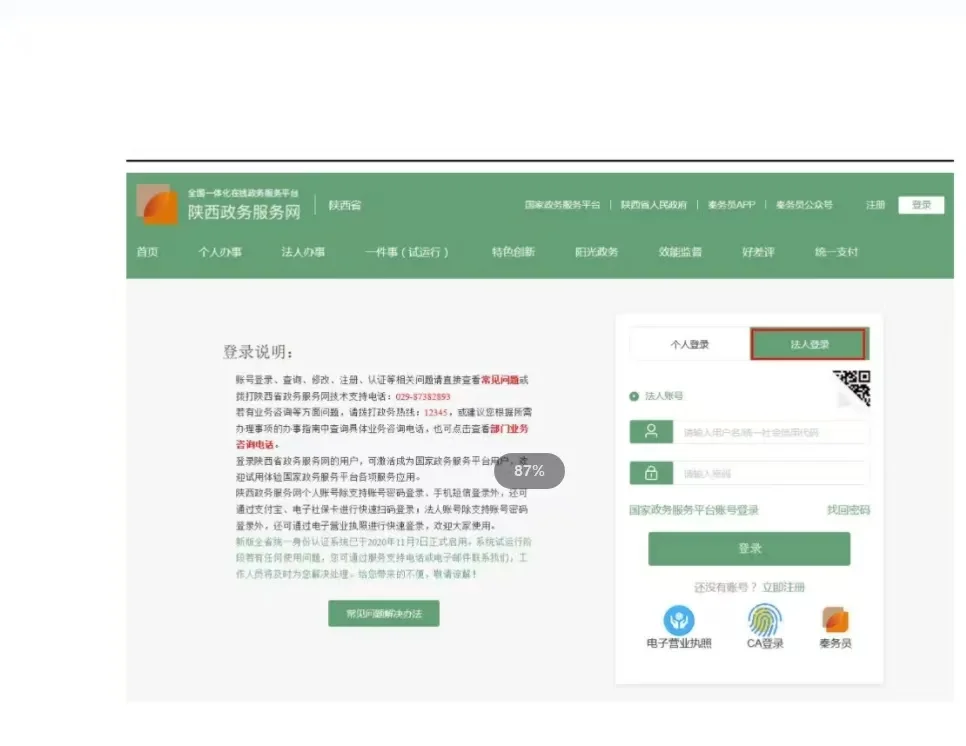Open the 法人办事 navigation menu
This screenshot has width=966, height=746.
click(302, 252)
